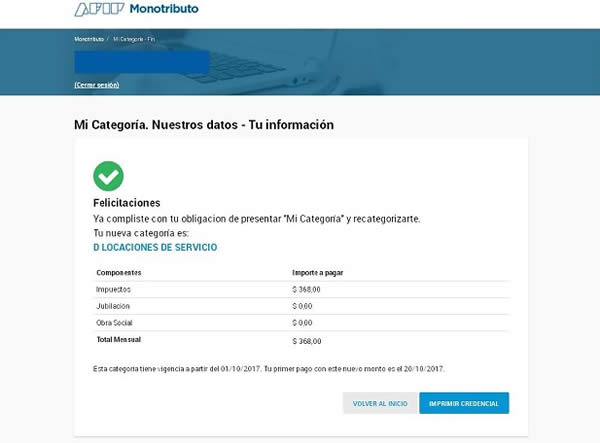Click the total $ 368,00 amount
This screenshot has height=443, width=600.
click(307, 341)
